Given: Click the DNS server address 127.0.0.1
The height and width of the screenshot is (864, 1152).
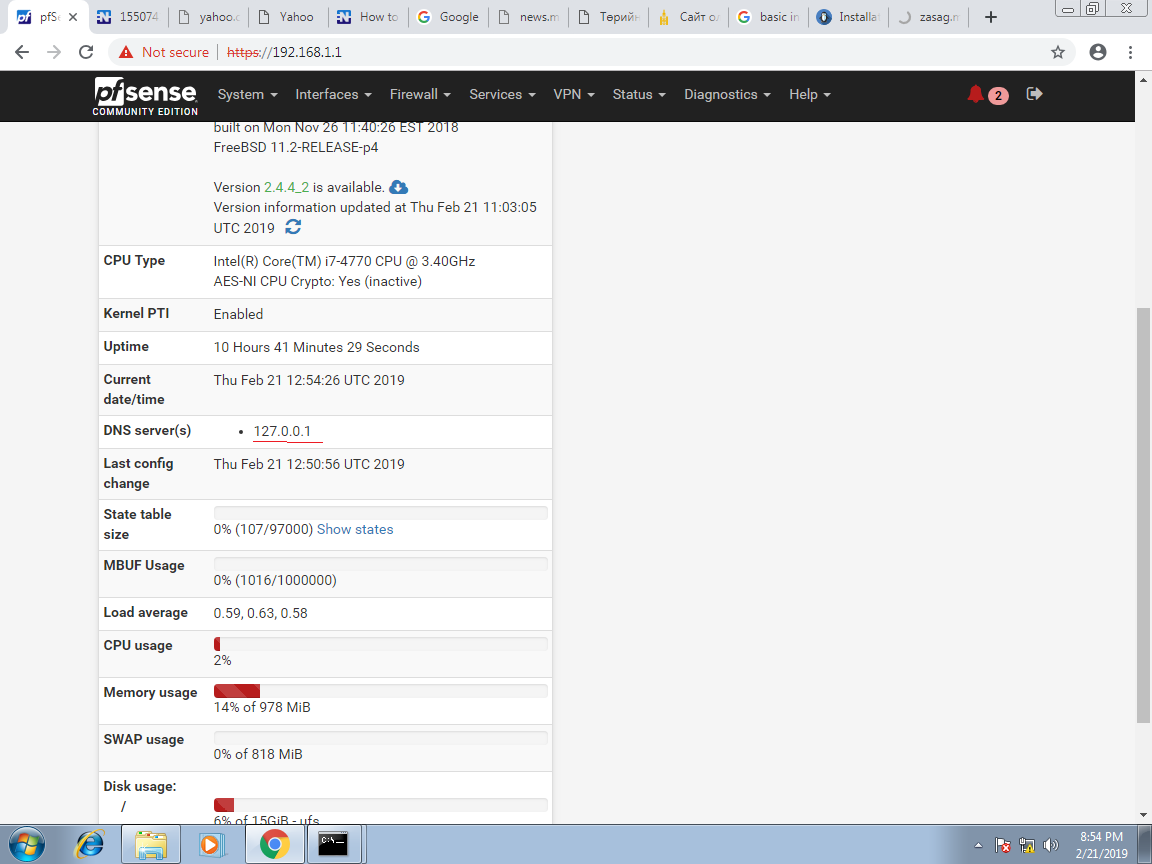Looking at the screenshot, I should [x=282, y=431].
